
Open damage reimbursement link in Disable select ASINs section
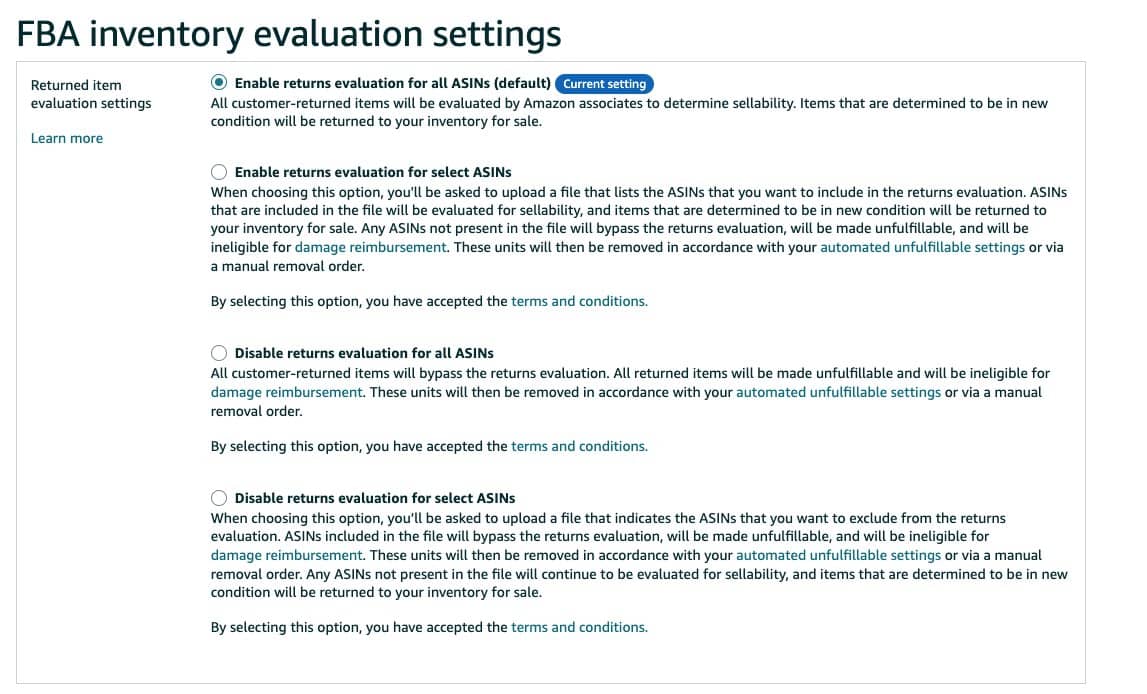286,555
